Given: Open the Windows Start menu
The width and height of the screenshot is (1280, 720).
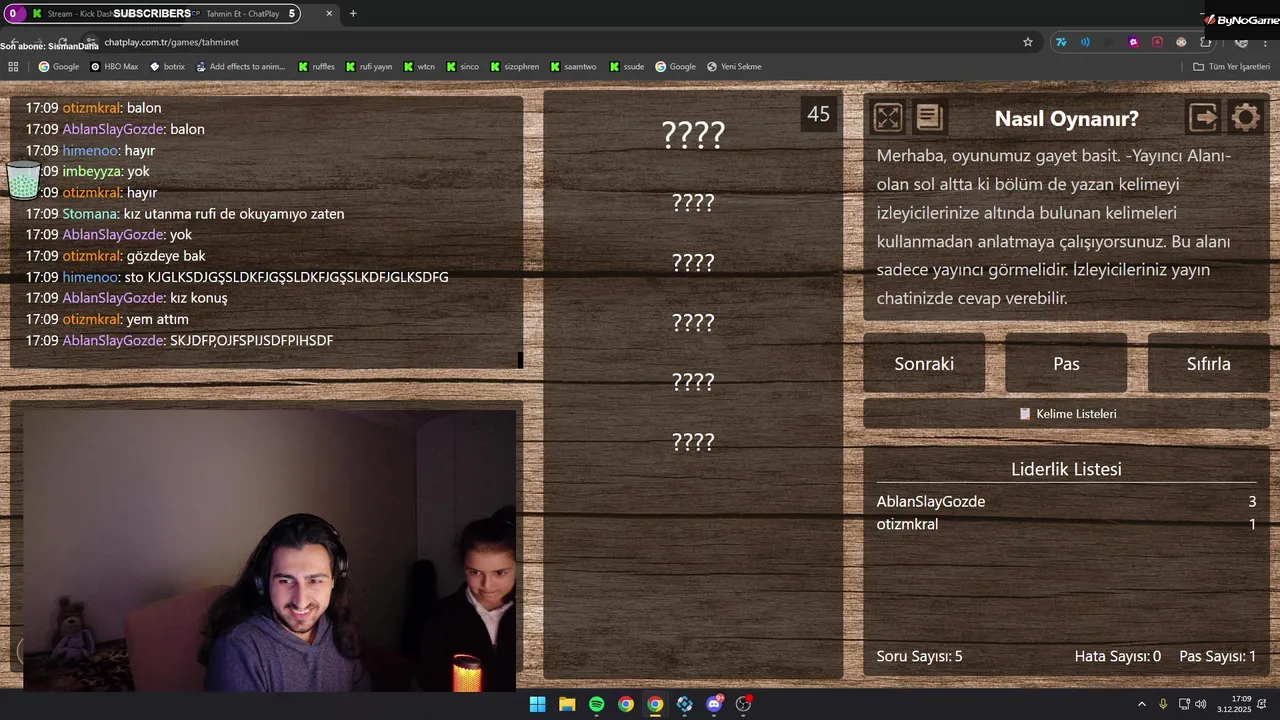Looking at the screenshot, I should 537,704.
